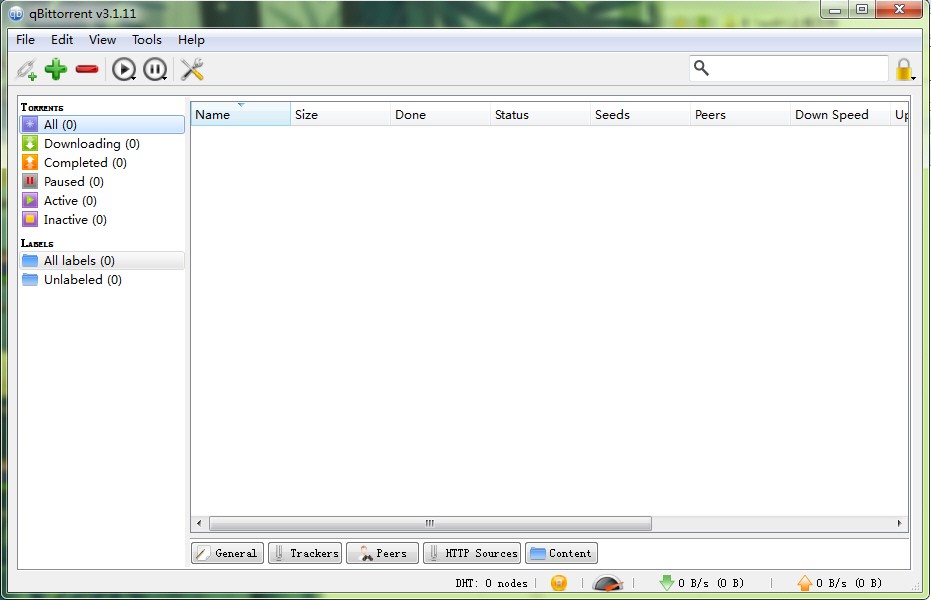This screenshot has width=931, height=600.
Task: Click the yellow padlock lock icon
Action: tap(903, 69)
